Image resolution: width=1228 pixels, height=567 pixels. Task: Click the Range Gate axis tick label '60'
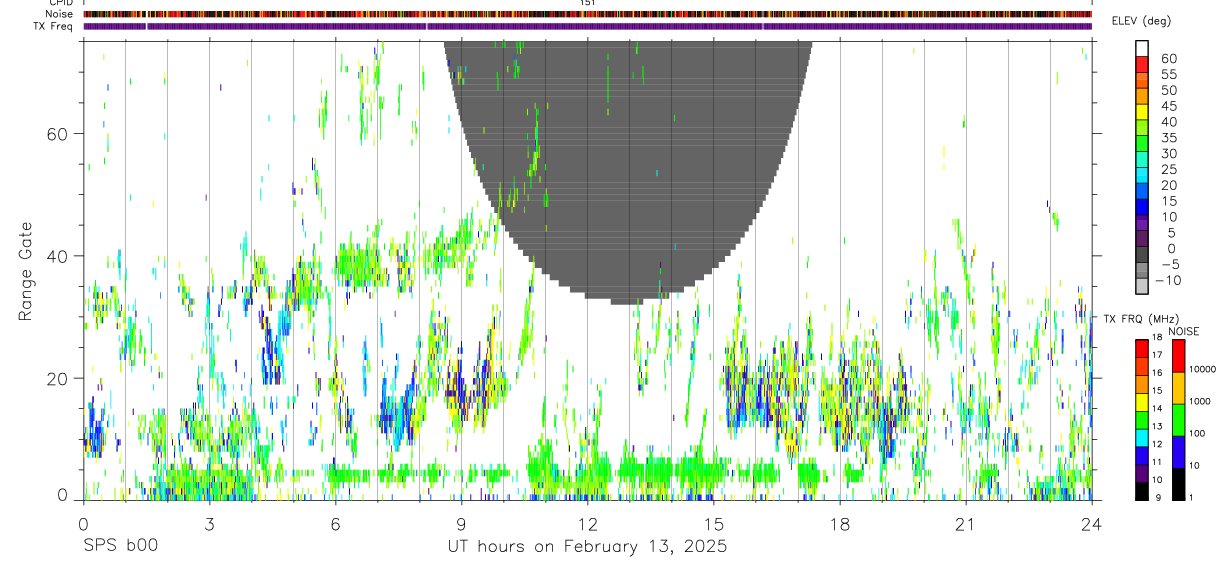click(x=57, y=134)
